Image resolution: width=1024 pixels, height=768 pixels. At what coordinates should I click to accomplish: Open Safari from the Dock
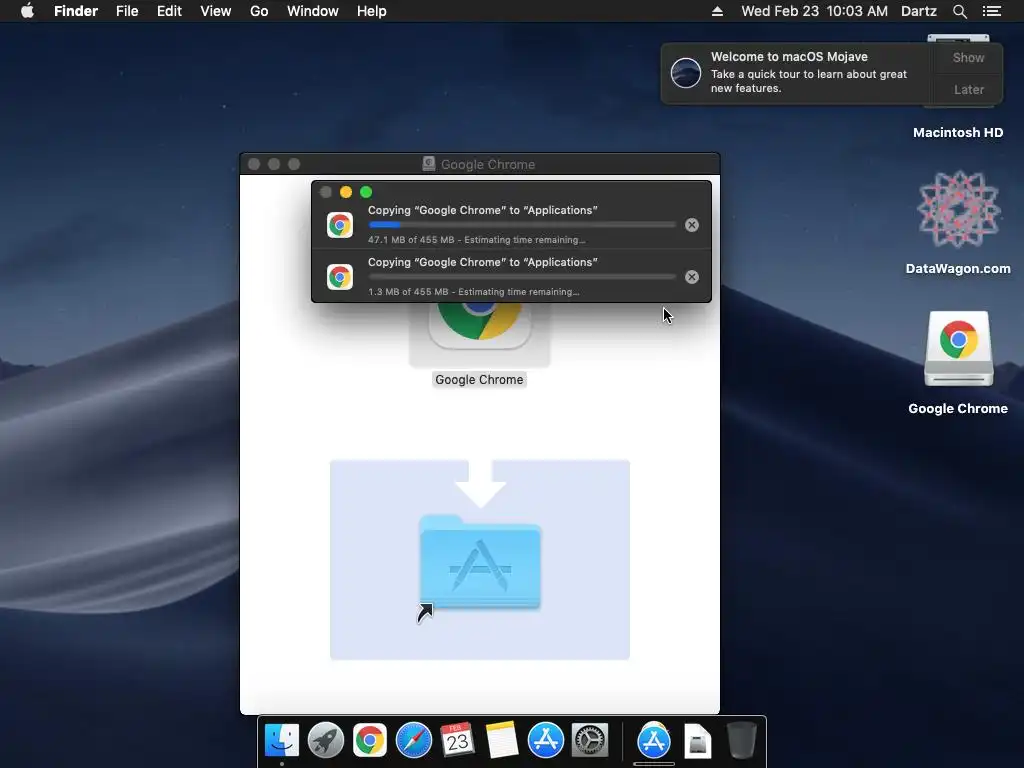(413, 741)
